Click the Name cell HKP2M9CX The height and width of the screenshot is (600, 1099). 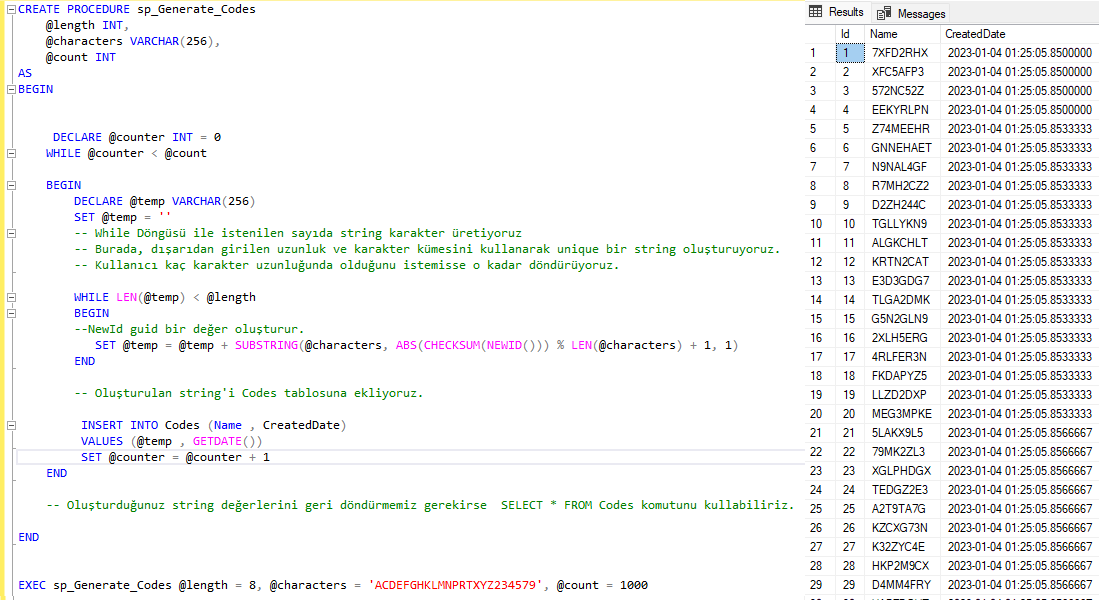point(901,565)
